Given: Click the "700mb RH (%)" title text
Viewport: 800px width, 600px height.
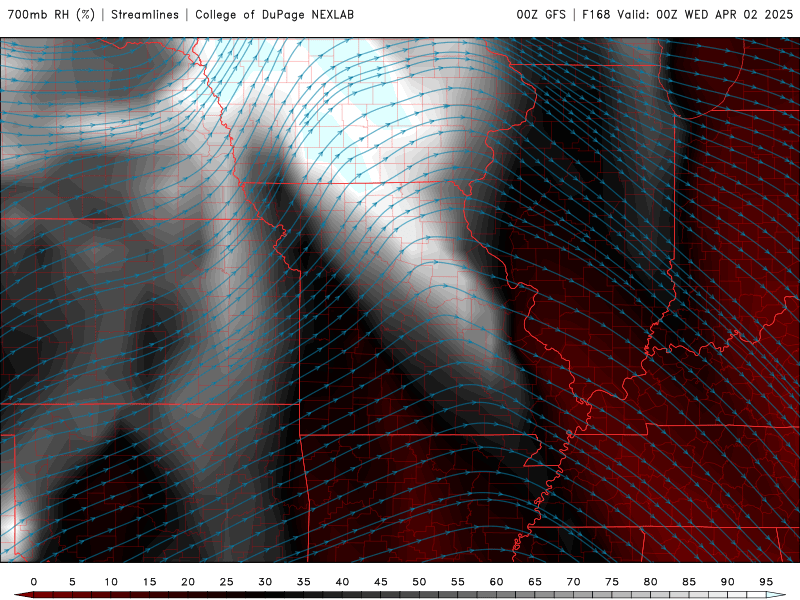Looking at the screenshot, I should click(51, 15).
